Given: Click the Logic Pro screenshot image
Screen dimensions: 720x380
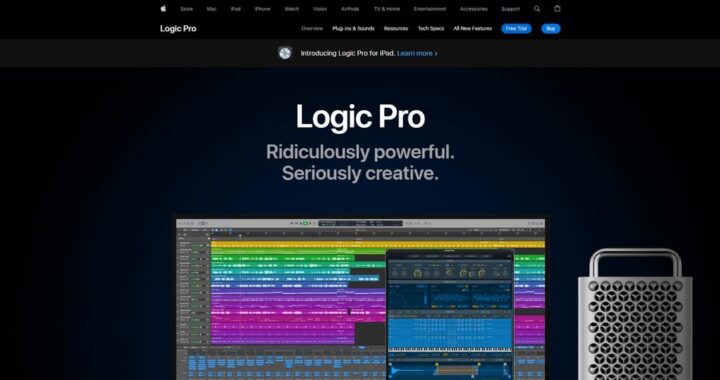Looking at the screenshot, I should click(x=361, y=299).
